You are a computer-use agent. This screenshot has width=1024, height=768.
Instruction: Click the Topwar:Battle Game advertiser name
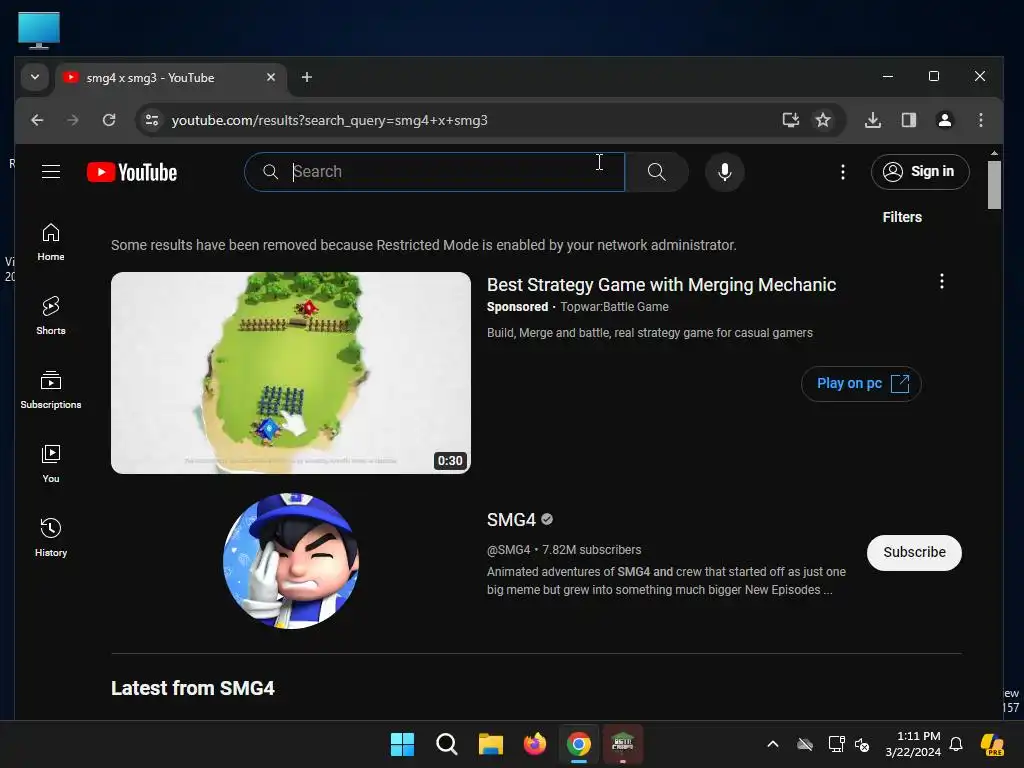pyautogui.click(x=614, y=307)
